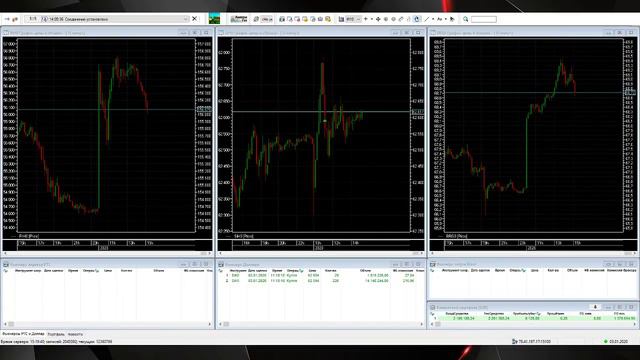Screen dimensions: 640x360
Task: Expand dropdown arrow next to plus icon
Action: pyautogui.click(x=371, y=19)
